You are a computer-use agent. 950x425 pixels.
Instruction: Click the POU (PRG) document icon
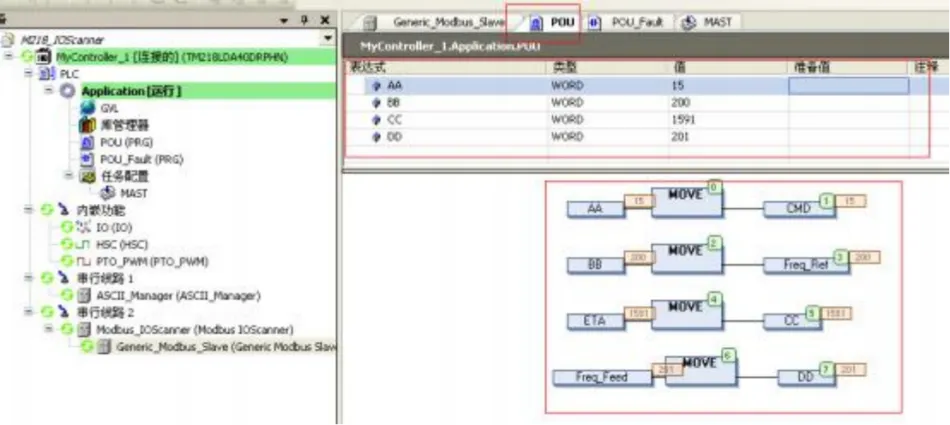88,142
